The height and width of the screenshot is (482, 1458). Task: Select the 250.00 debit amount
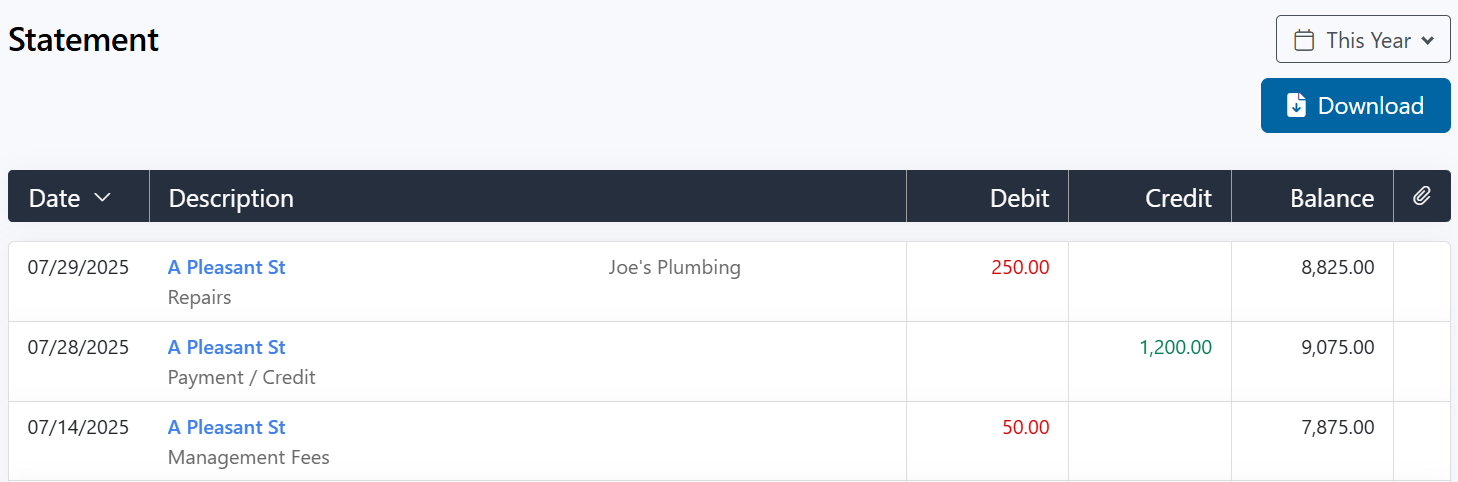tap(1020, 267)
